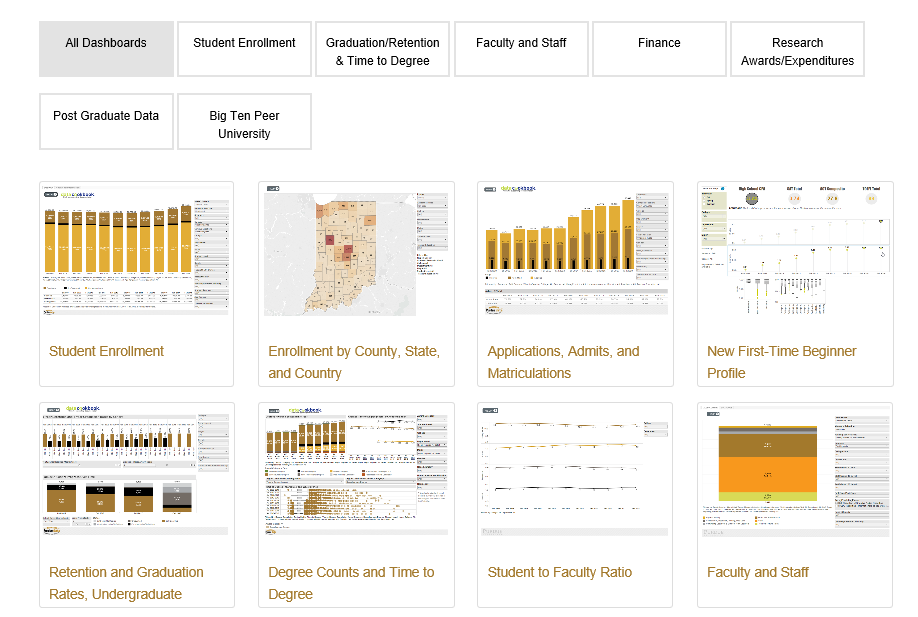Viewport: 918px width, 617px height.
Task: Click the Faculty and Staff stacked chart thumbnail
Action: 795,471
